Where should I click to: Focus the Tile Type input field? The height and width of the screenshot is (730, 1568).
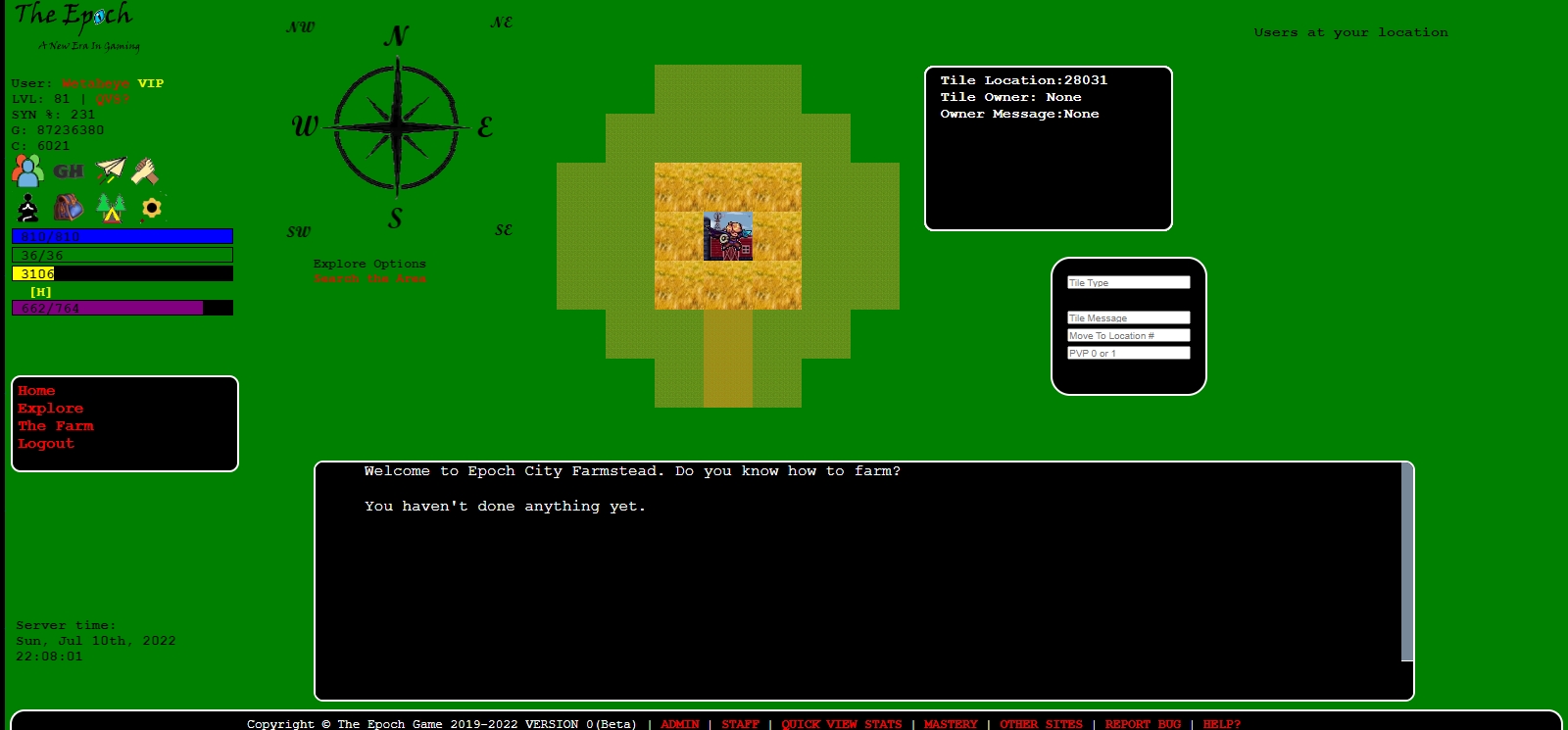pyautogui.click(x=1128, y=282)
